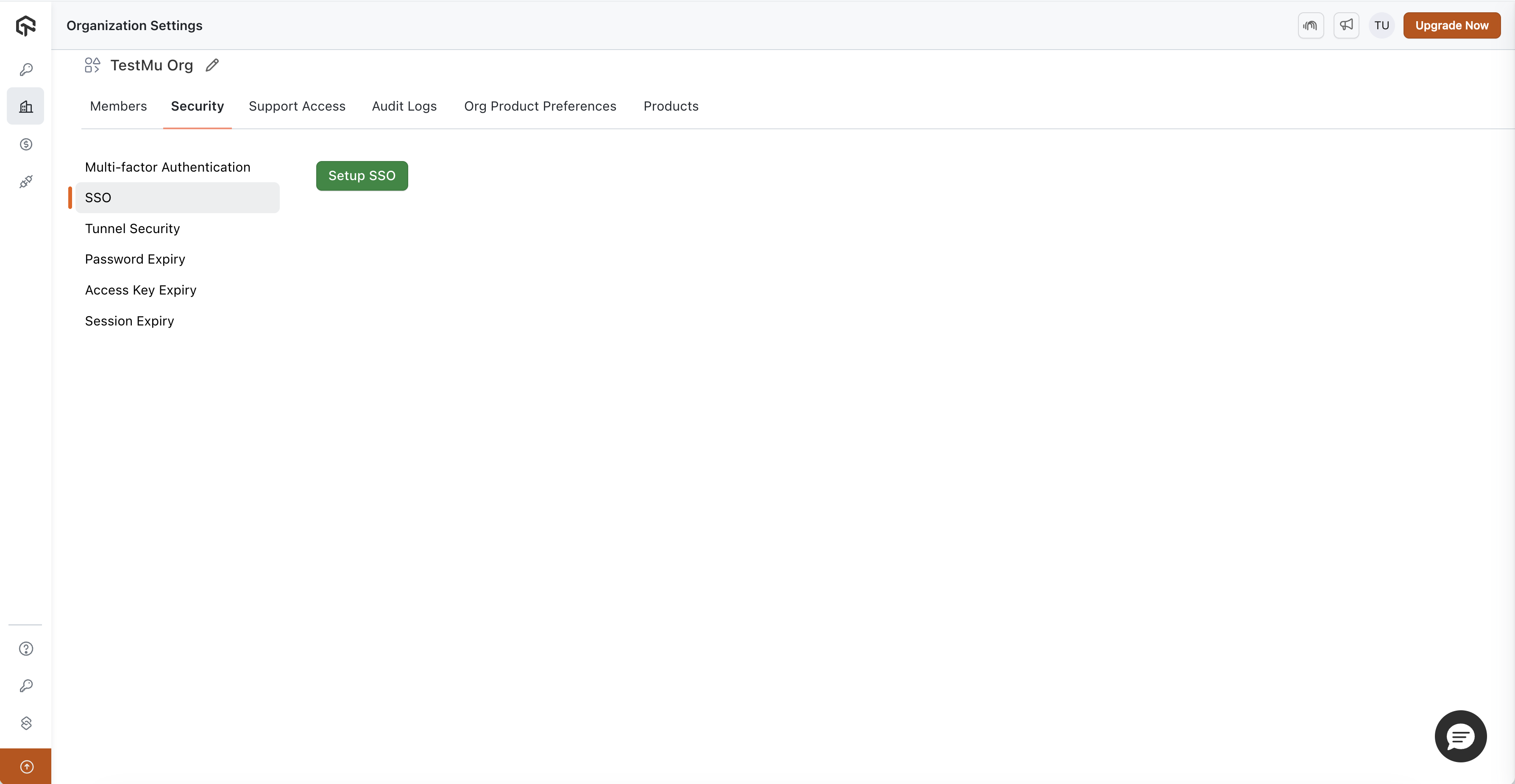Switch to the Audit Logs tab
Image resolution: width=1515 pixels, height=784 pixels.
404,106
